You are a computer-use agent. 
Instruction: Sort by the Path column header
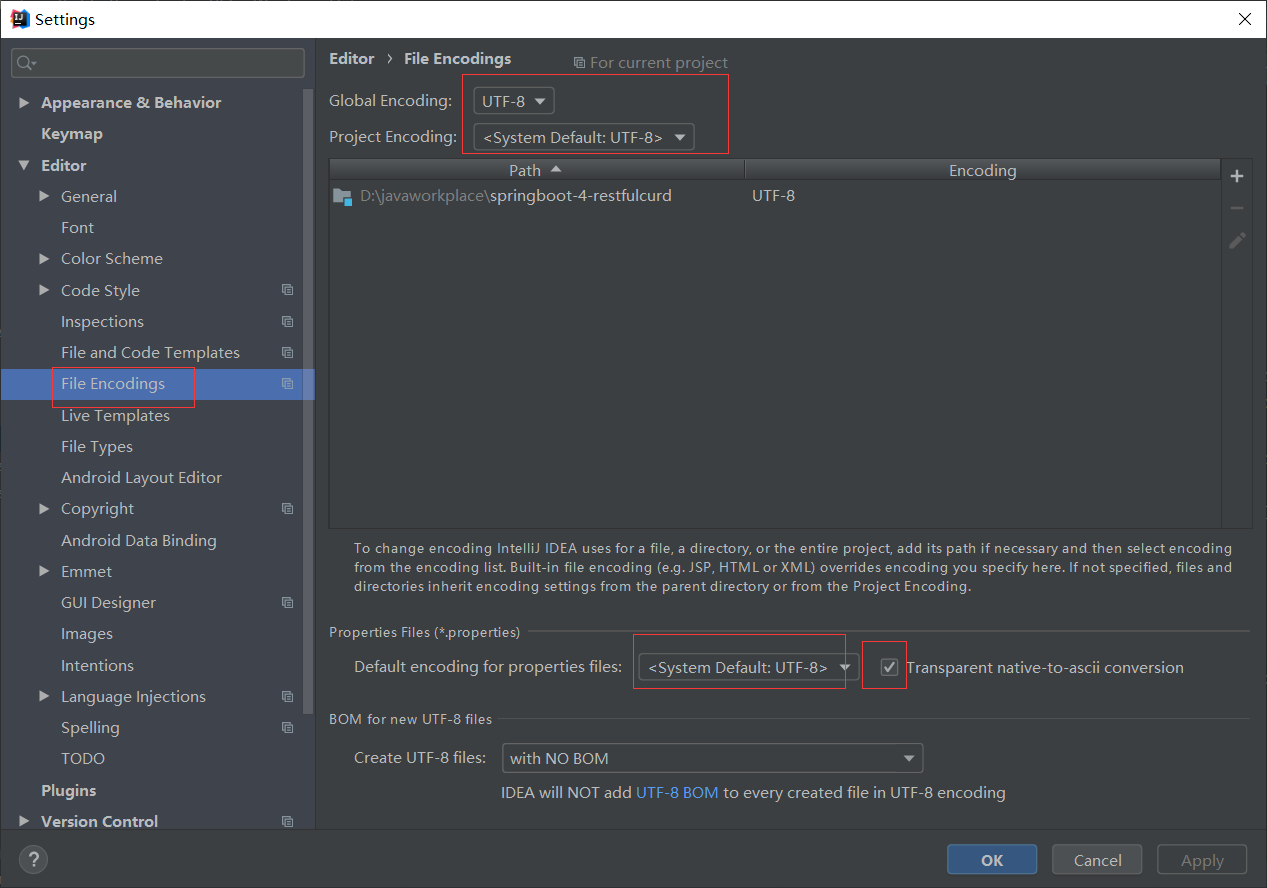point(537,170)
